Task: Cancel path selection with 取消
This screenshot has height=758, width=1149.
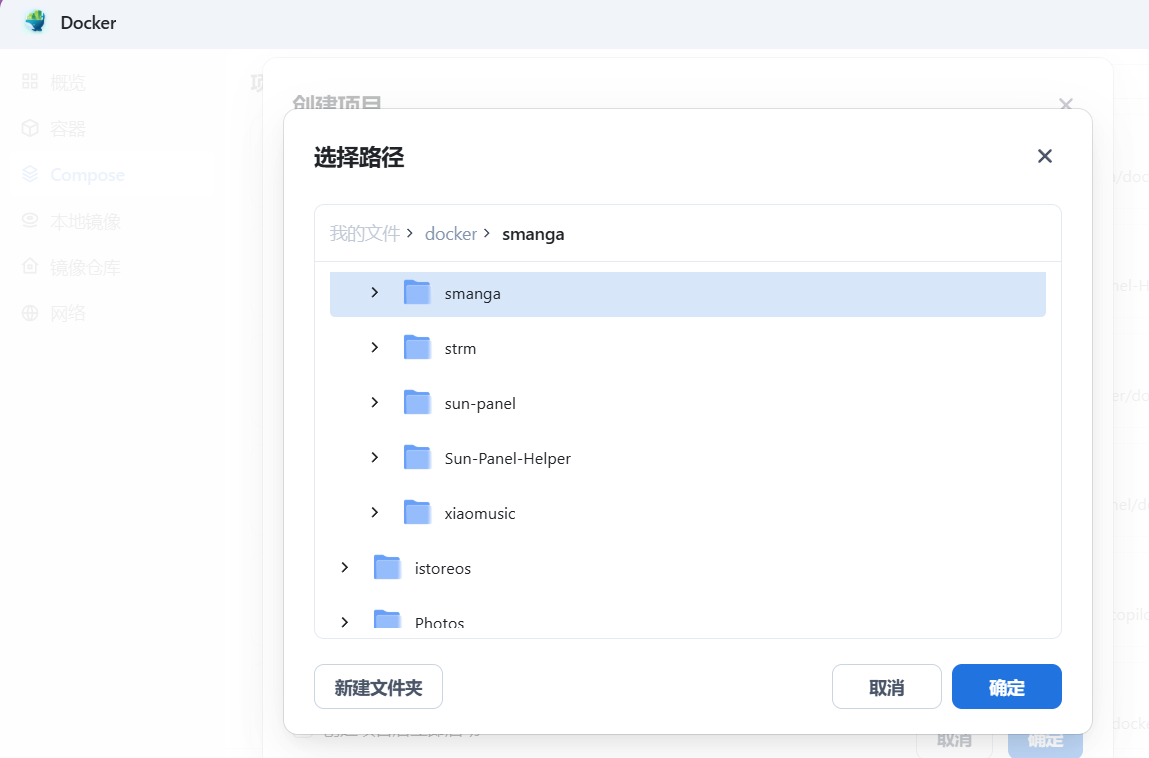Action: (x=886, y=687)
